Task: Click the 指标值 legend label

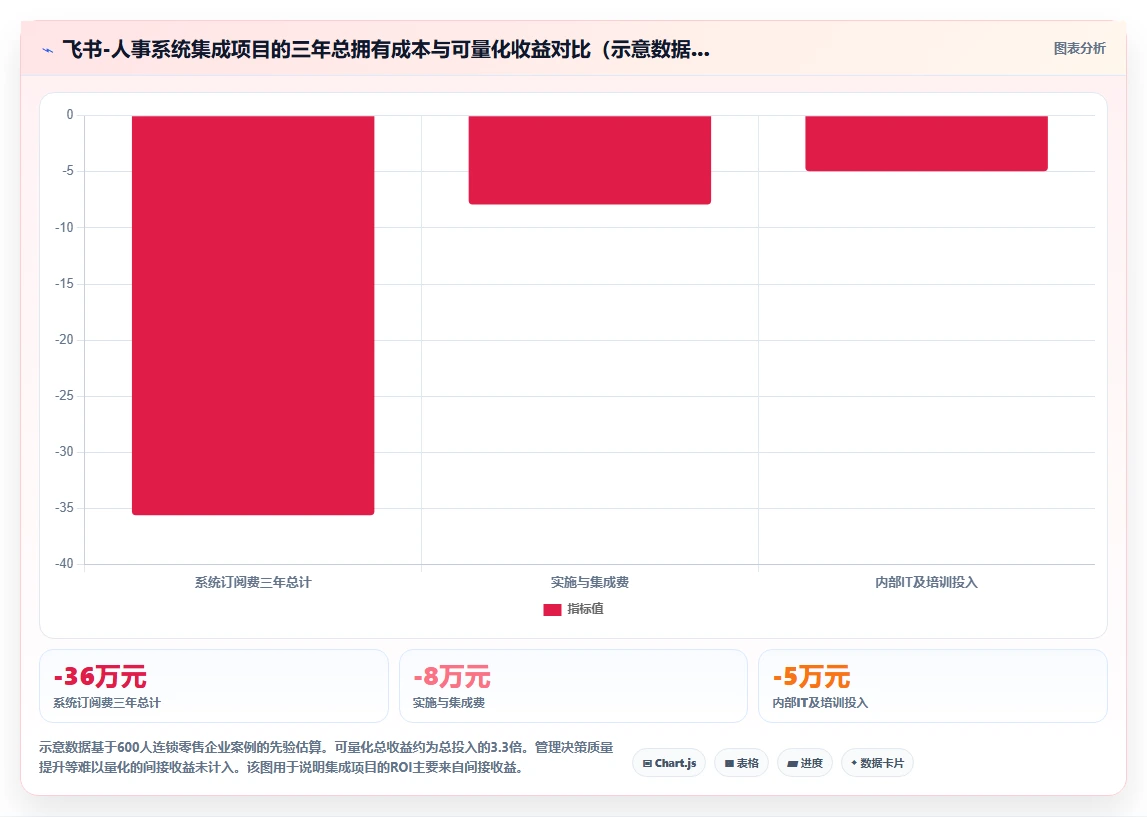Action: click(585, 609)
